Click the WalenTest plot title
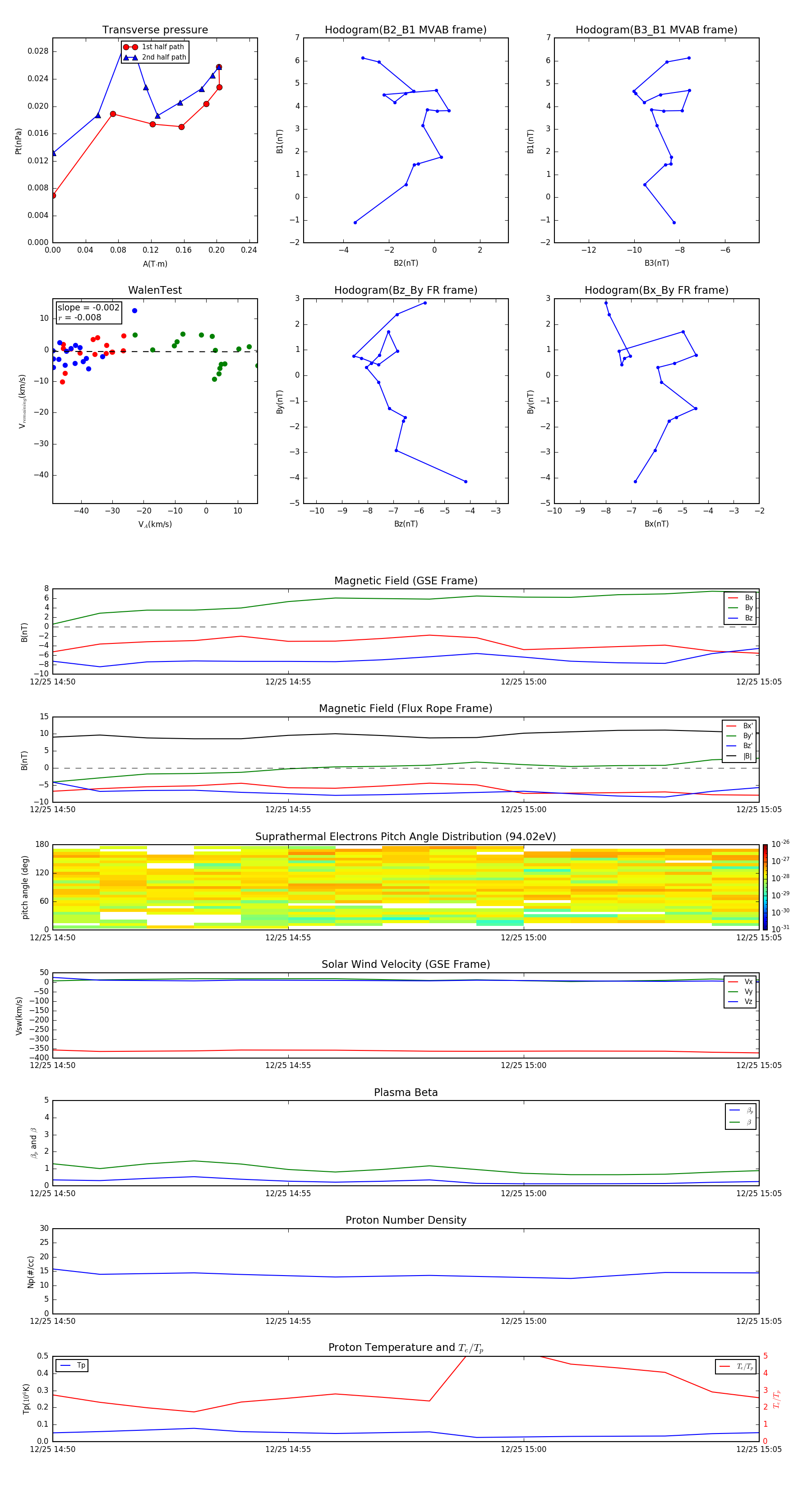This screenshot has width=812, height=1489. coord(155,290)
